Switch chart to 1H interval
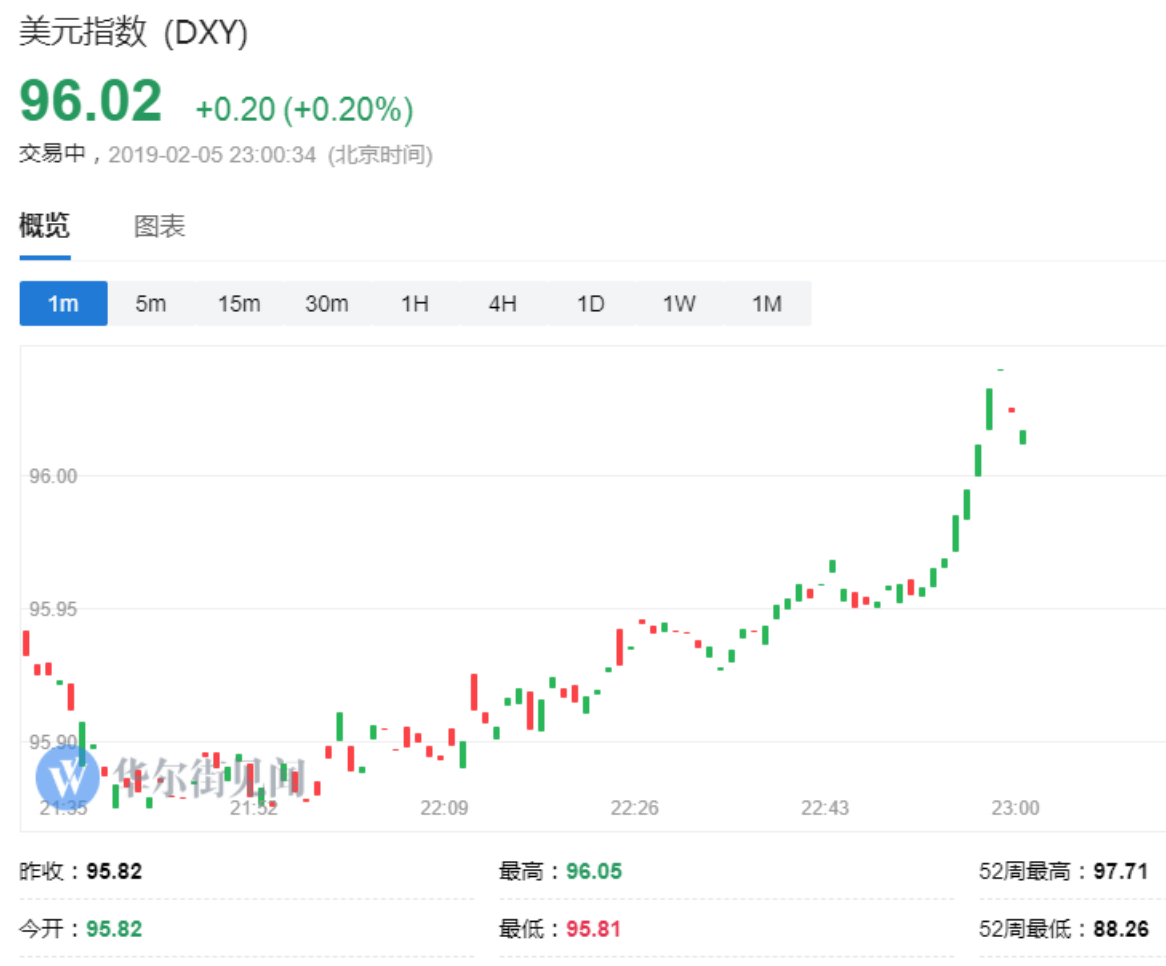 (x=415, y=303)
